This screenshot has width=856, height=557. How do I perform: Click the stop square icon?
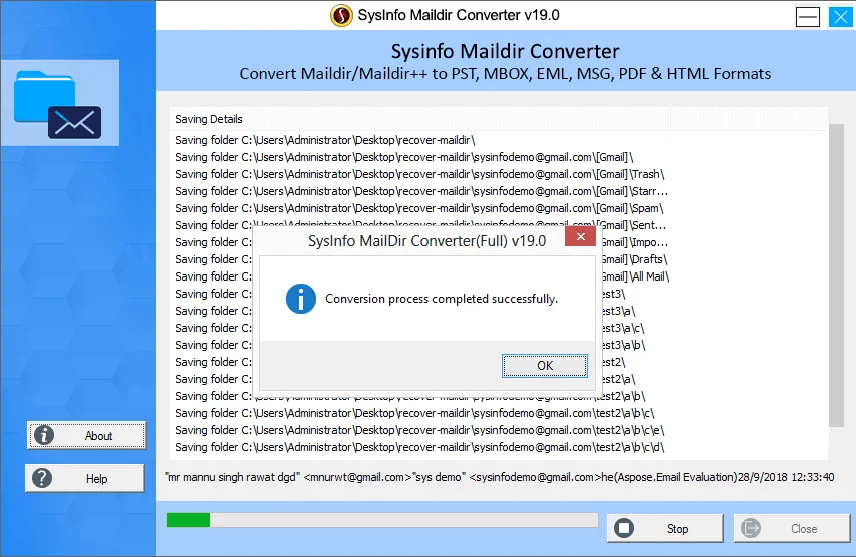click(624, 528)
